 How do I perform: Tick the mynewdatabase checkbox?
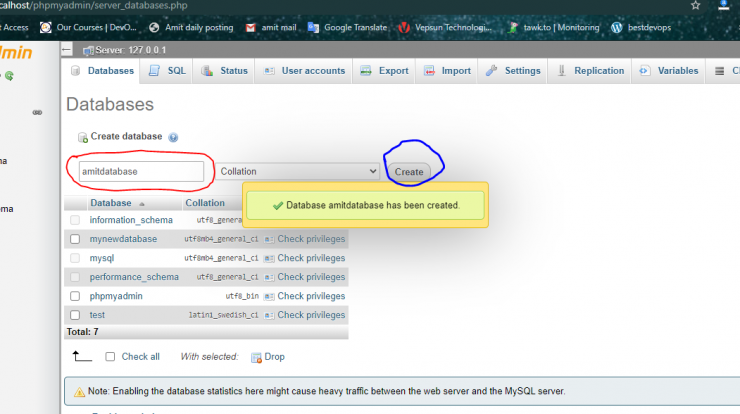(x=75, y=239)
